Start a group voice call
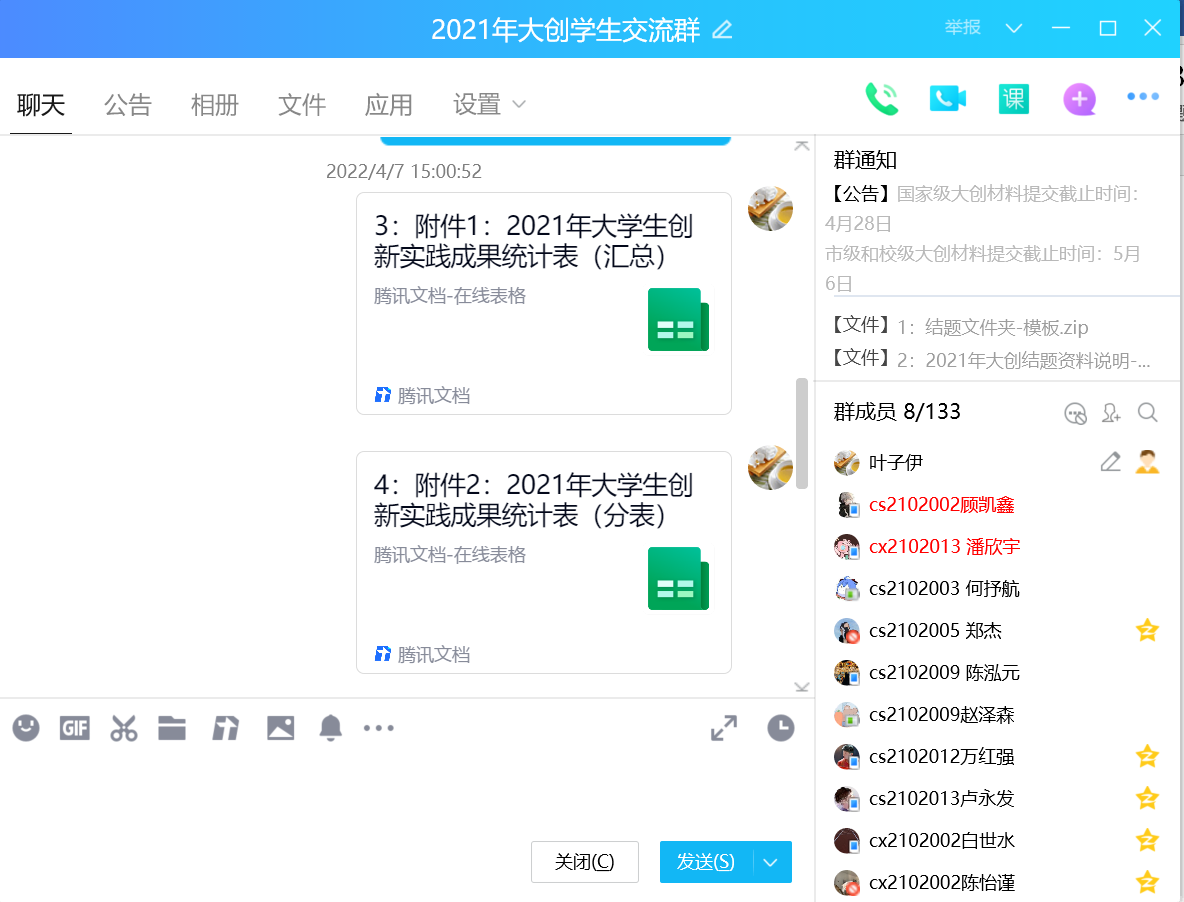 [881, 98]
